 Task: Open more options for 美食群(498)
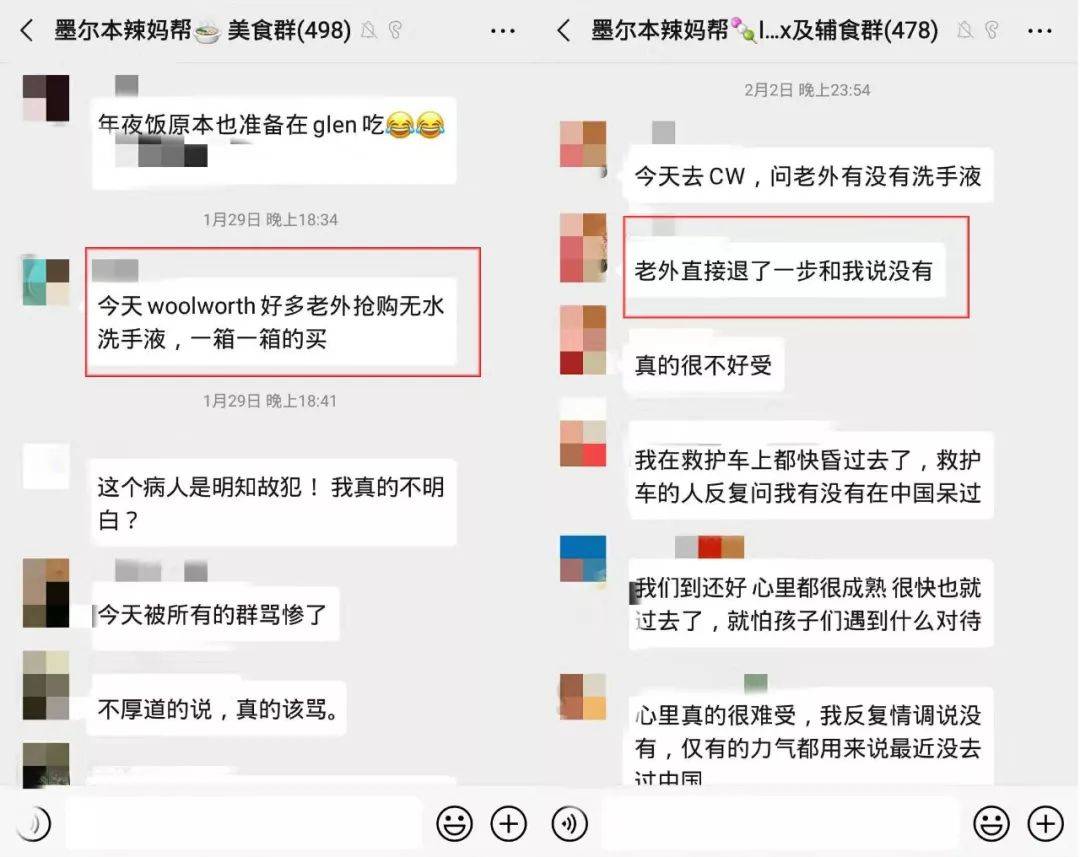503,31
